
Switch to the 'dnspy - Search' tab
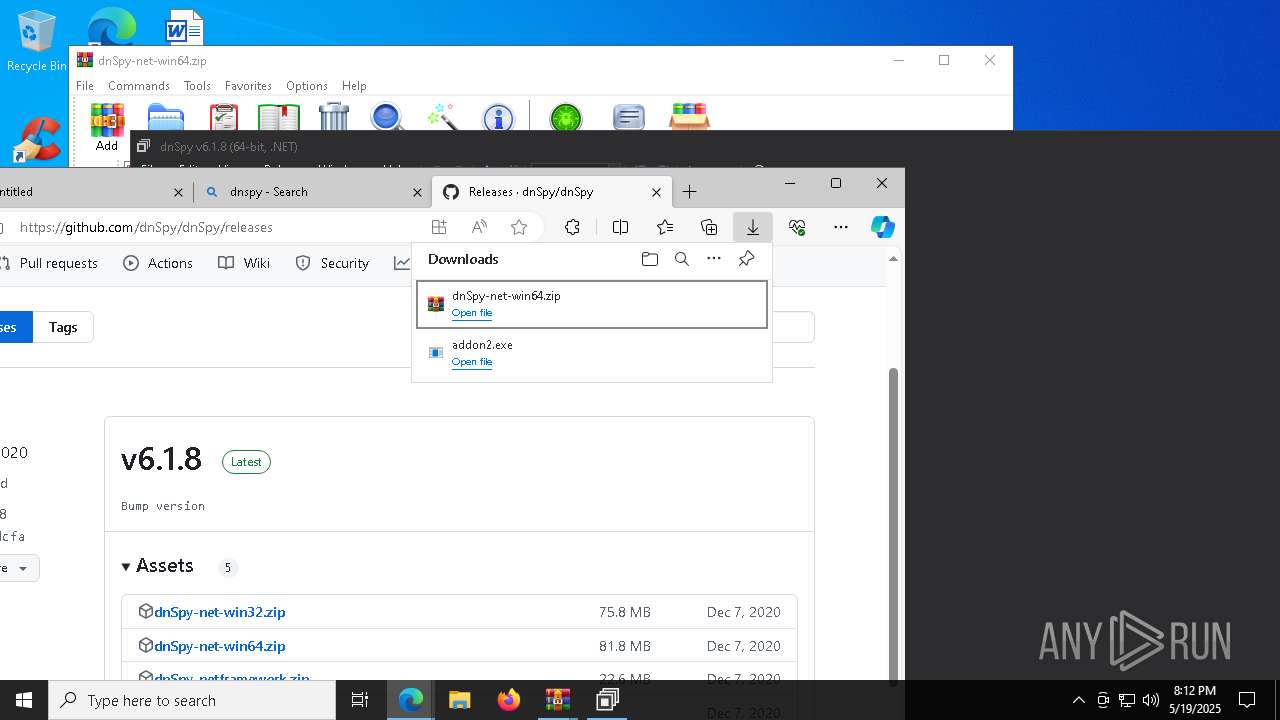pos(300,192)
